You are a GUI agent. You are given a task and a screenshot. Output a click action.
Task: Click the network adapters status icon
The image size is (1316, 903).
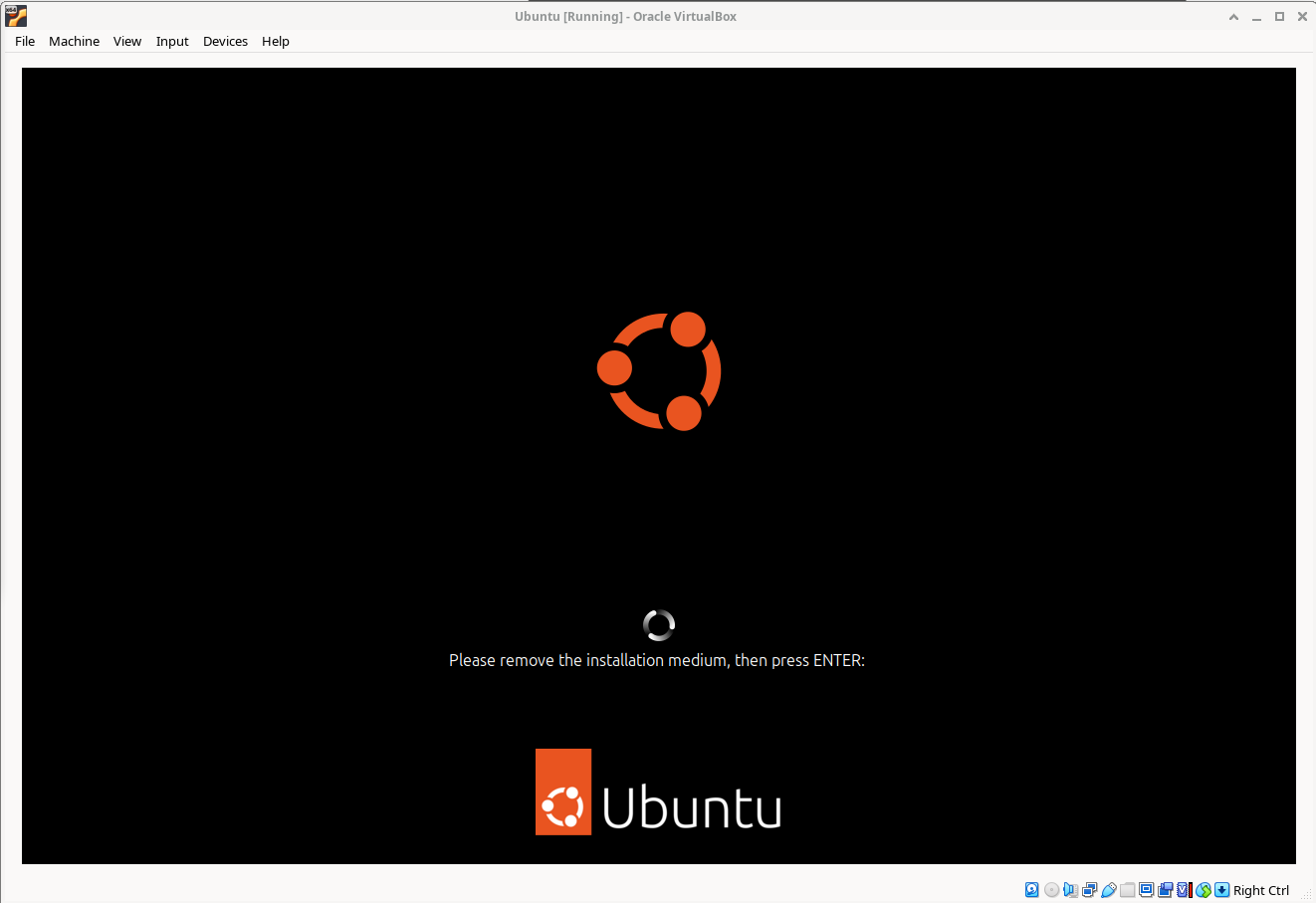click(1089, 890)
